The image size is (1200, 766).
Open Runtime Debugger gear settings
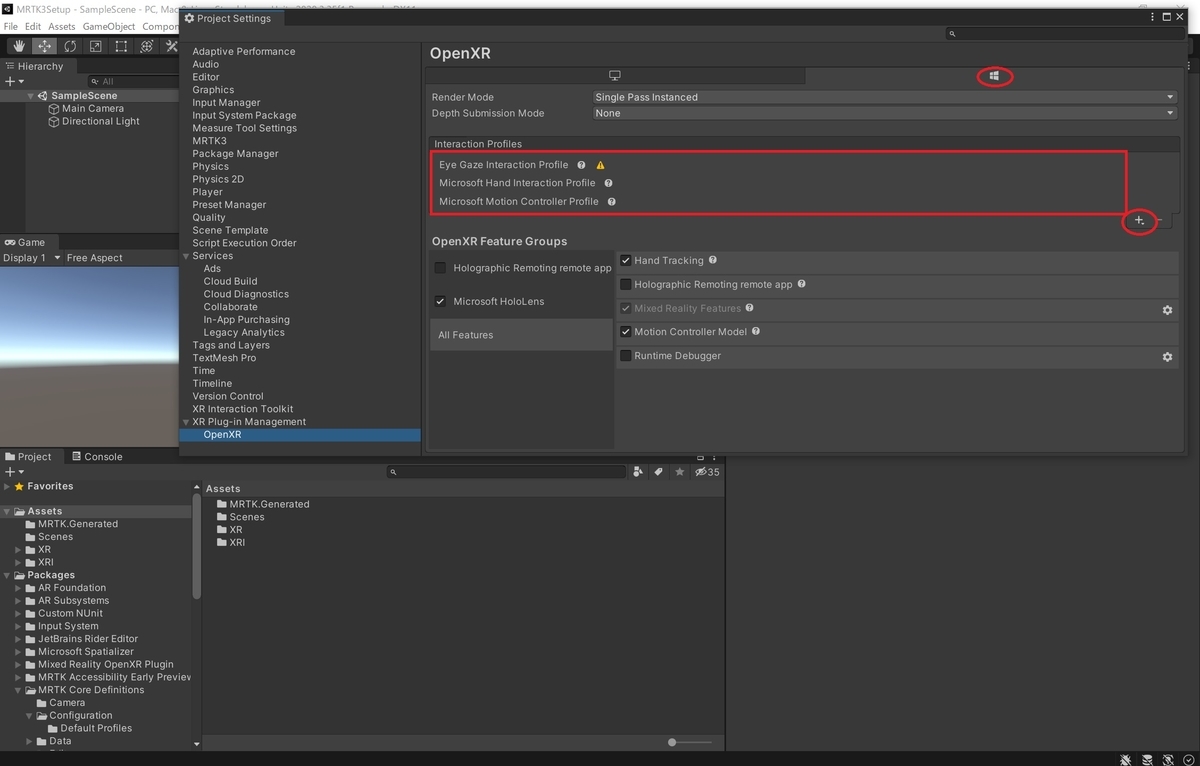1167,357
